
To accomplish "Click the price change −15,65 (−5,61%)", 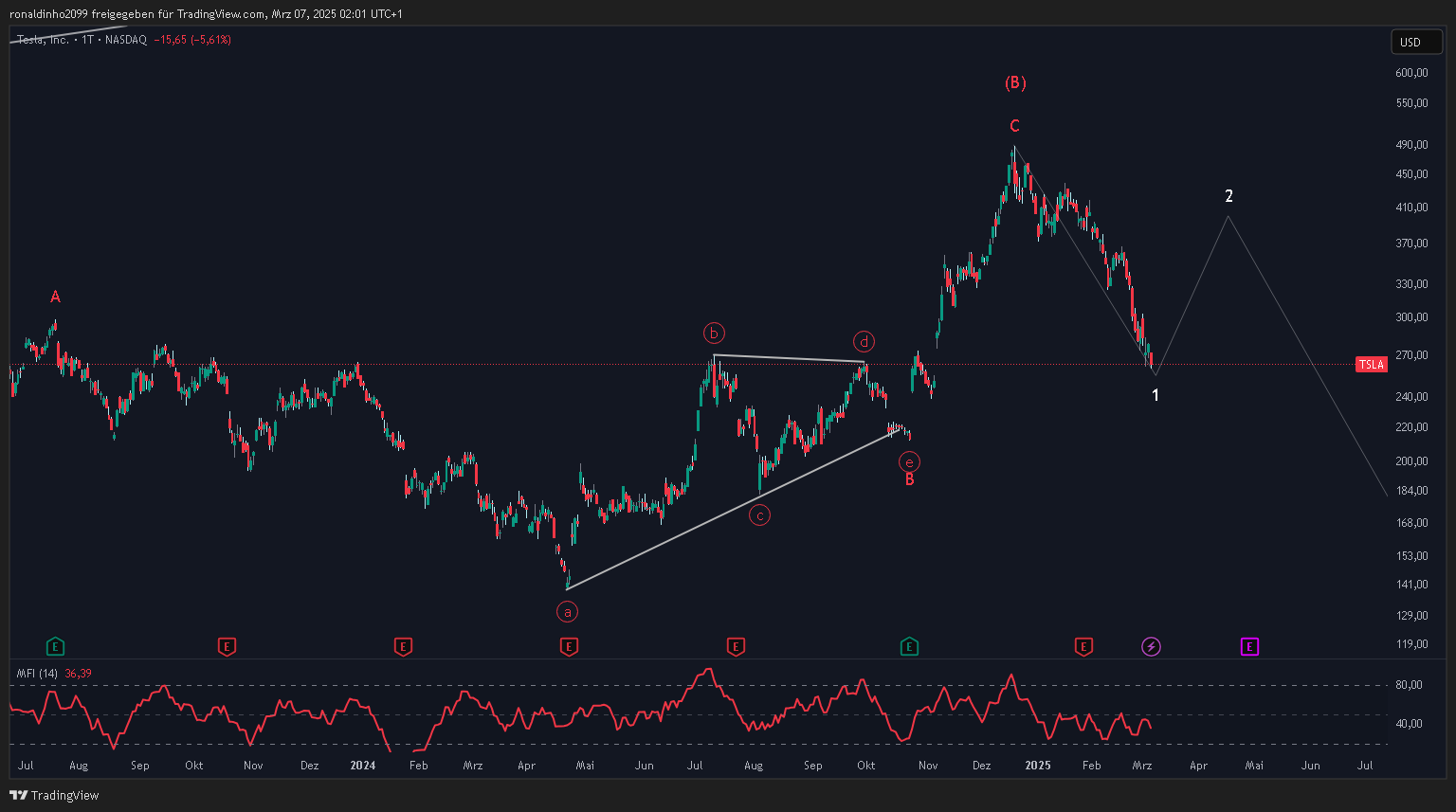I will click(x=192, y=40).
